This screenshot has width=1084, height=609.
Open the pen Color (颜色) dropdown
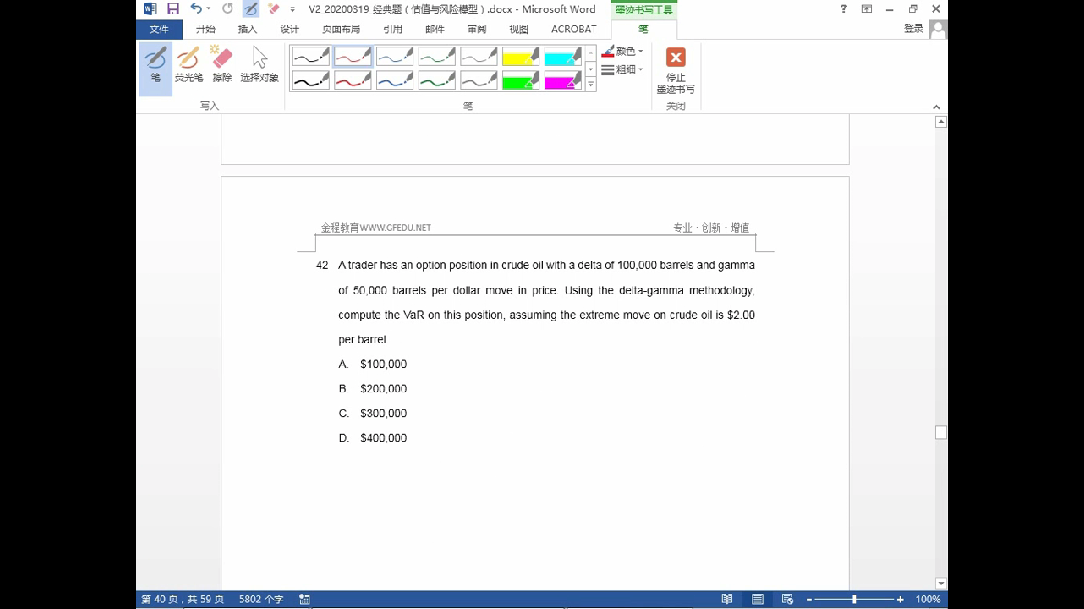[623, 51]
